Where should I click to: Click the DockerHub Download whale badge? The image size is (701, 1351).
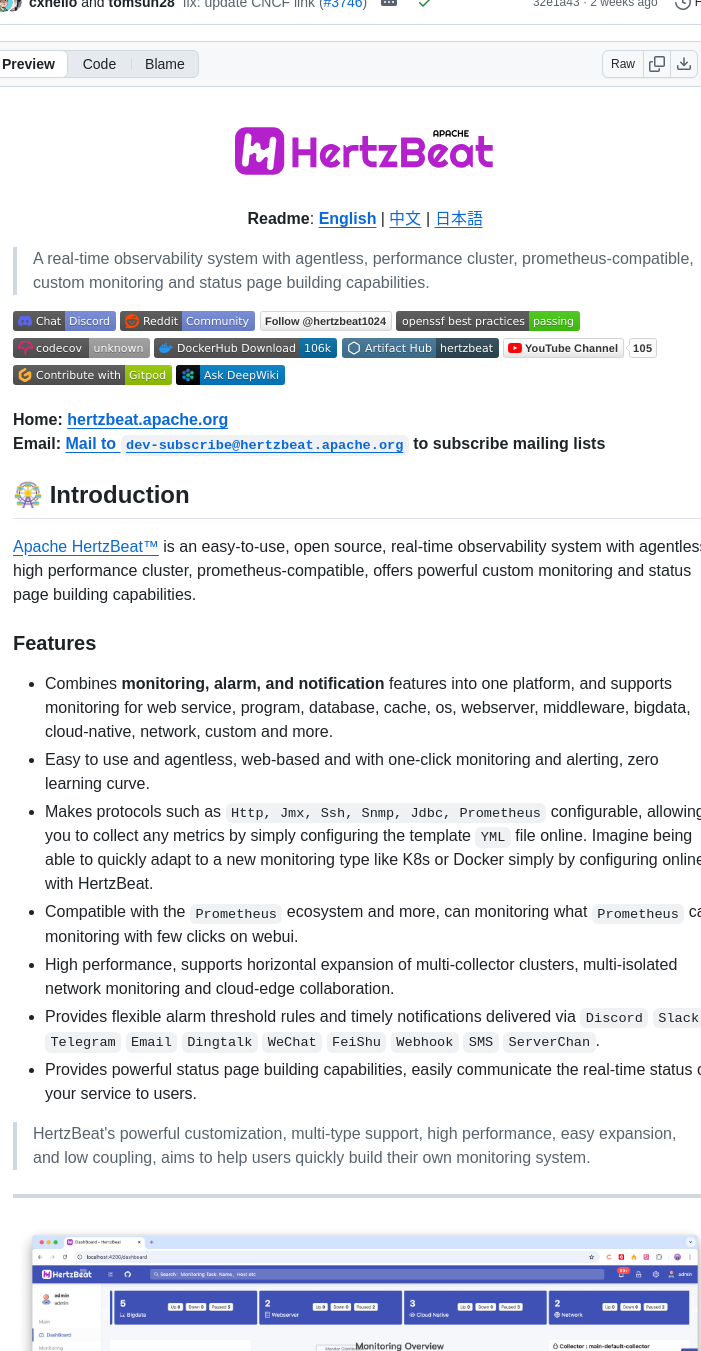click(245, 348)
